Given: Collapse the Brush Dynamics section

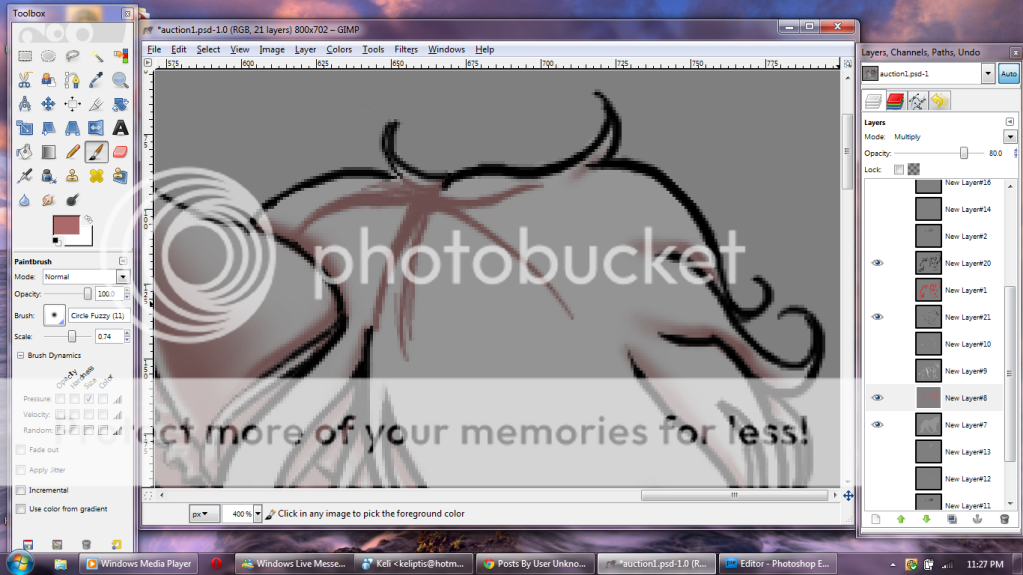Looking at the screenshot, I should click(19, 355).
